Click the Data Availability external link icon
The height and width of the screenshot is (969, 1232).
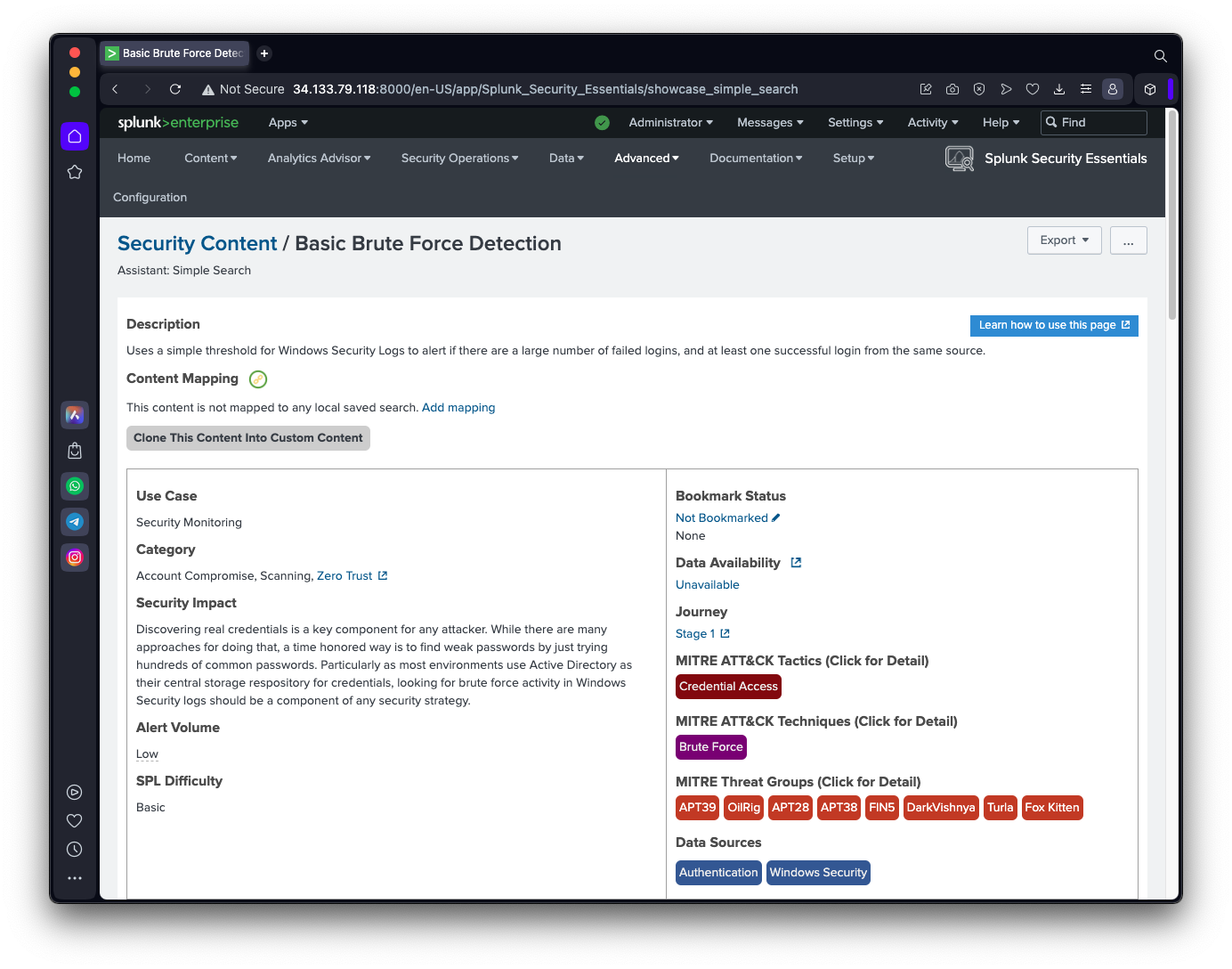(796, 563)
